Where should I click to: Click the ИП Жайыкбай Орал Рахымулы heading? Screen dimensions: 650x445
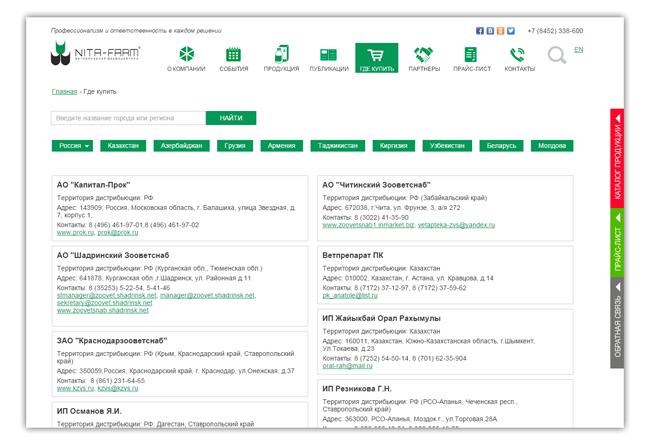coord(381,319)
